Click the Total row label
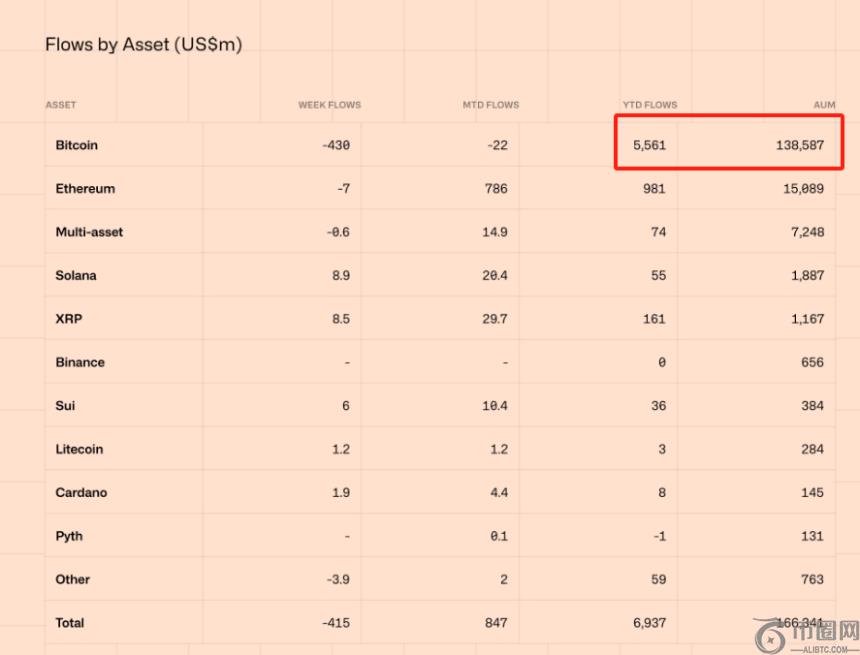 tap(70, 623)
